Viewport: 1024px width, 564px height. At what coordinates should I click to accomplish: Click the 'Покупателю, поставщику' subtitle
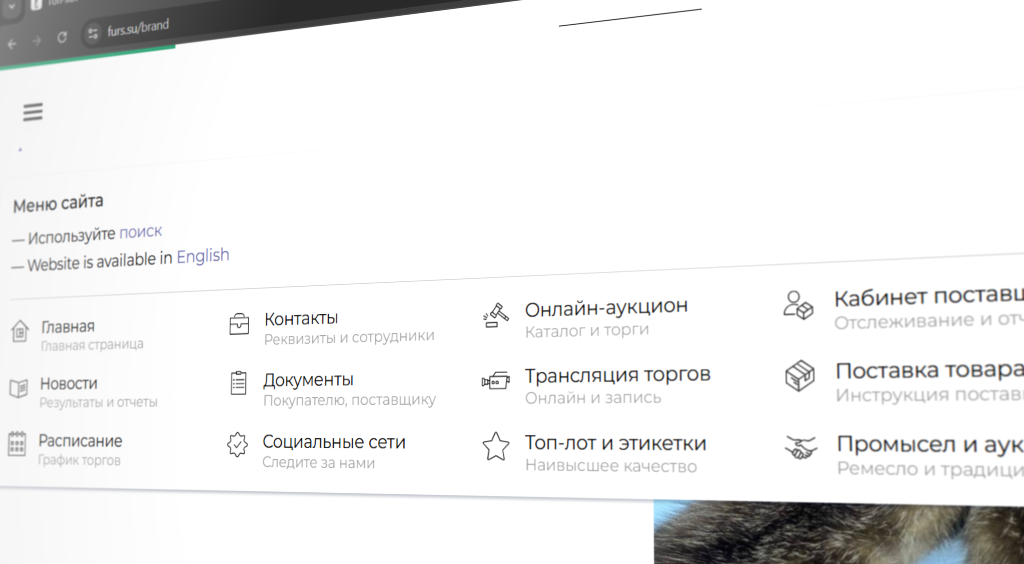tap(349, 400)
